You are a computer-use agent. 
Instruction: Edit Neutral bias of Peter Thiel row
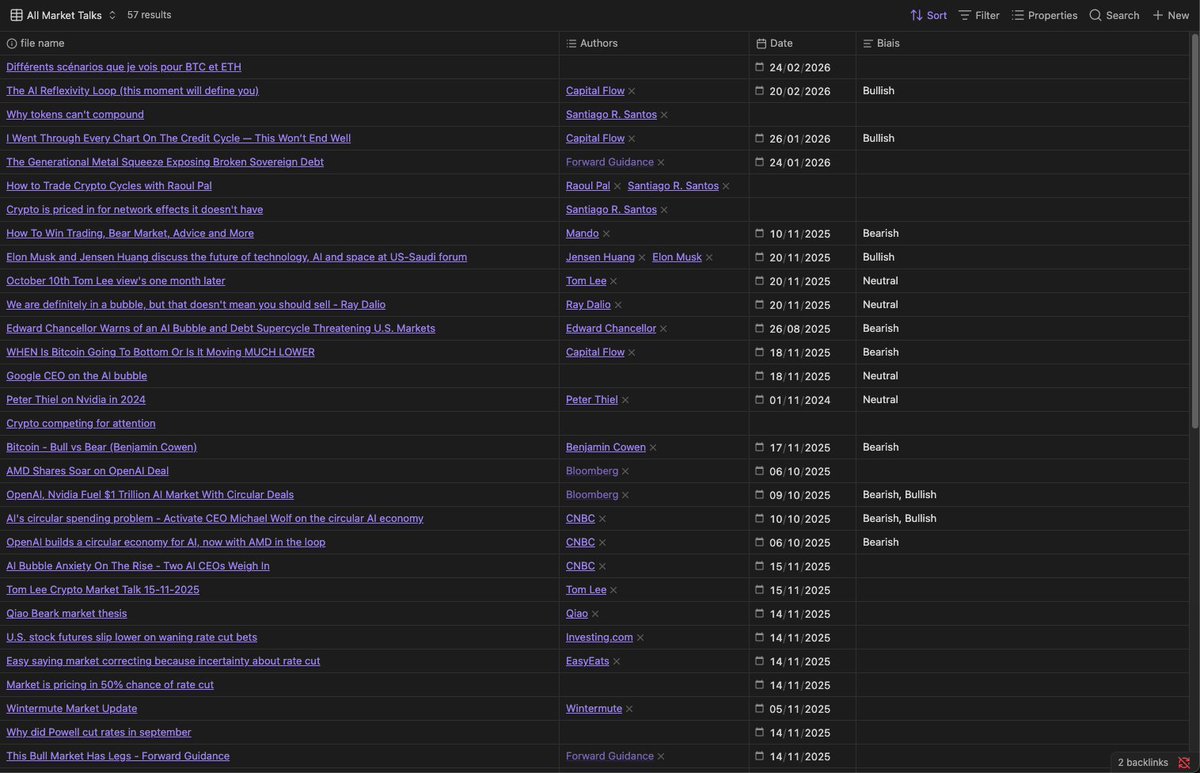tap(880, 400)
